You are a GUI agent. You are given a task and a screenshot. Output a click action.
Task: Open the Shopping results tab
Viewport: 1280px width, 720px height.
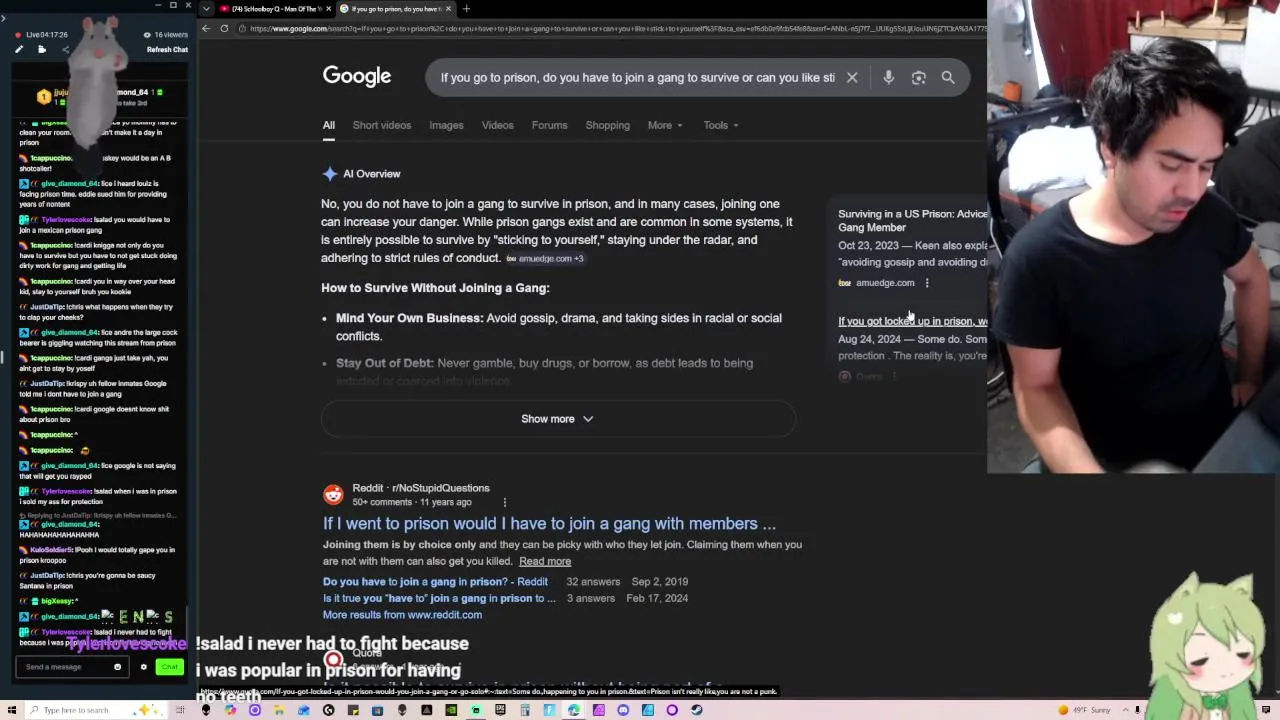pyautogui.click(x=607, y=126)
